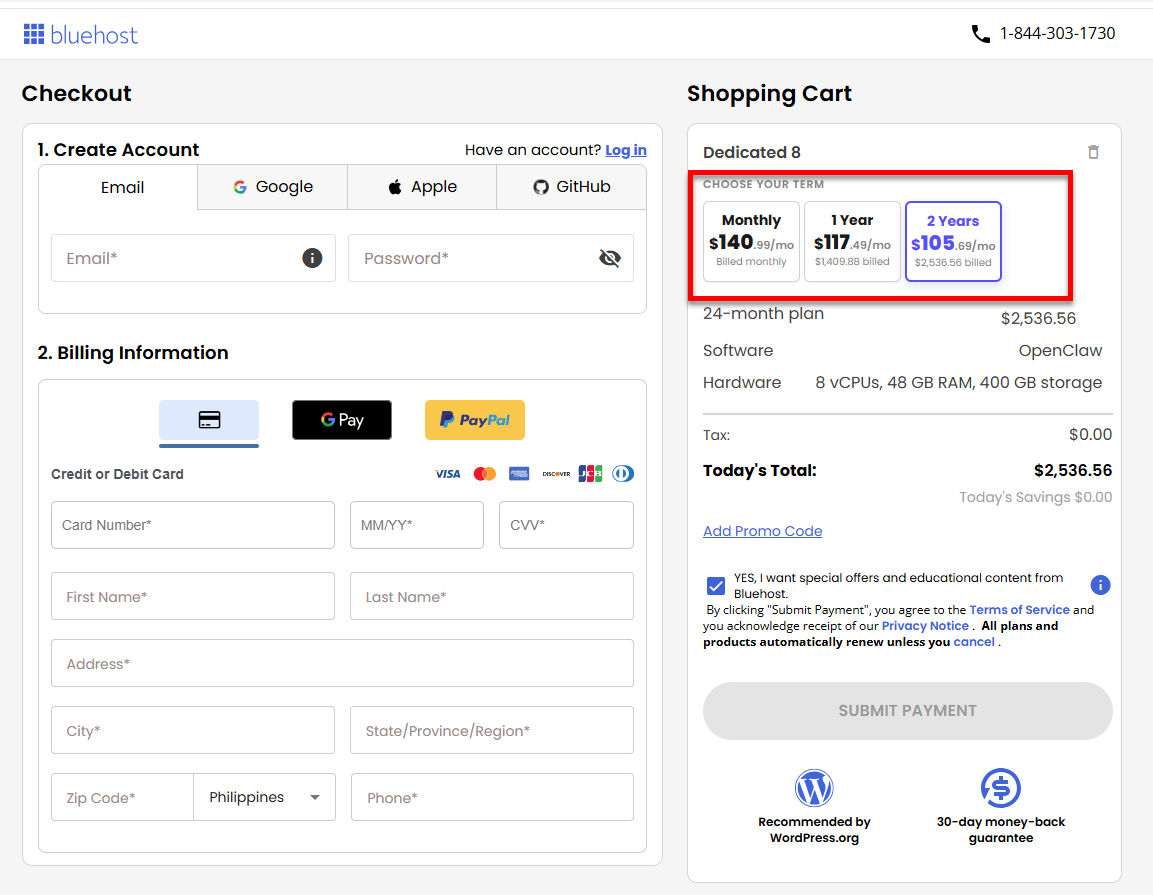Click the info icon in Email field
This screenshot has height=895, width=1153.
coord(312,258)
